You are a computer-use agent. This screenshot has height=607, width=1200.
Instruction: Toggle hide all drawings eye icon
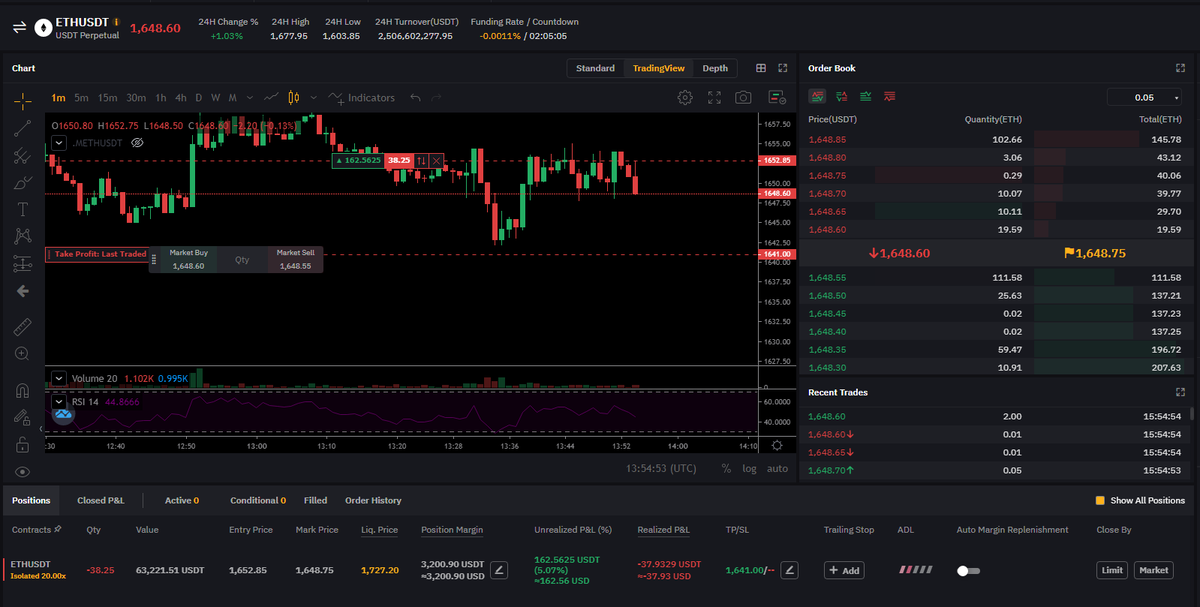22,471
